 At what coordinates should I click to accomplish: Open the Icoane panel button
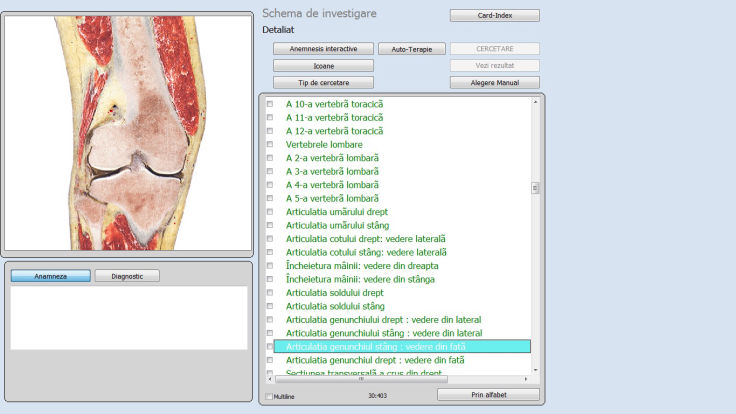coord(322,65)
